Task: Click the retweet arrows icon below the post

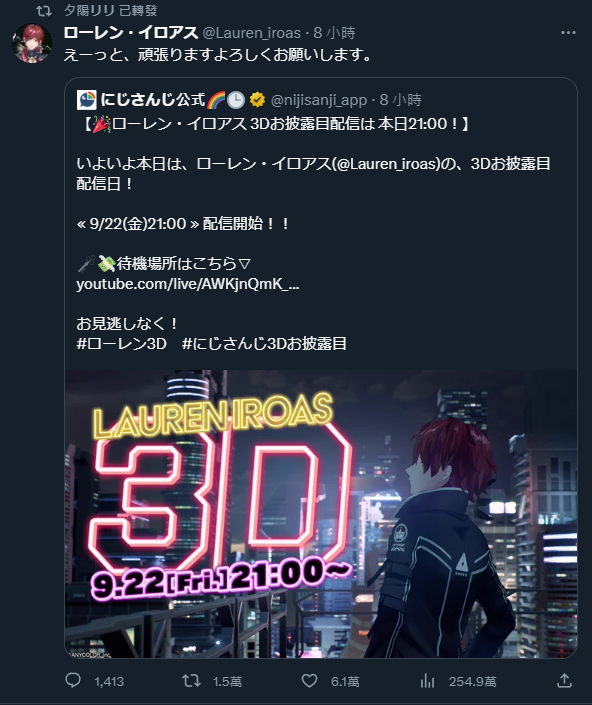Action: point(191,681)
